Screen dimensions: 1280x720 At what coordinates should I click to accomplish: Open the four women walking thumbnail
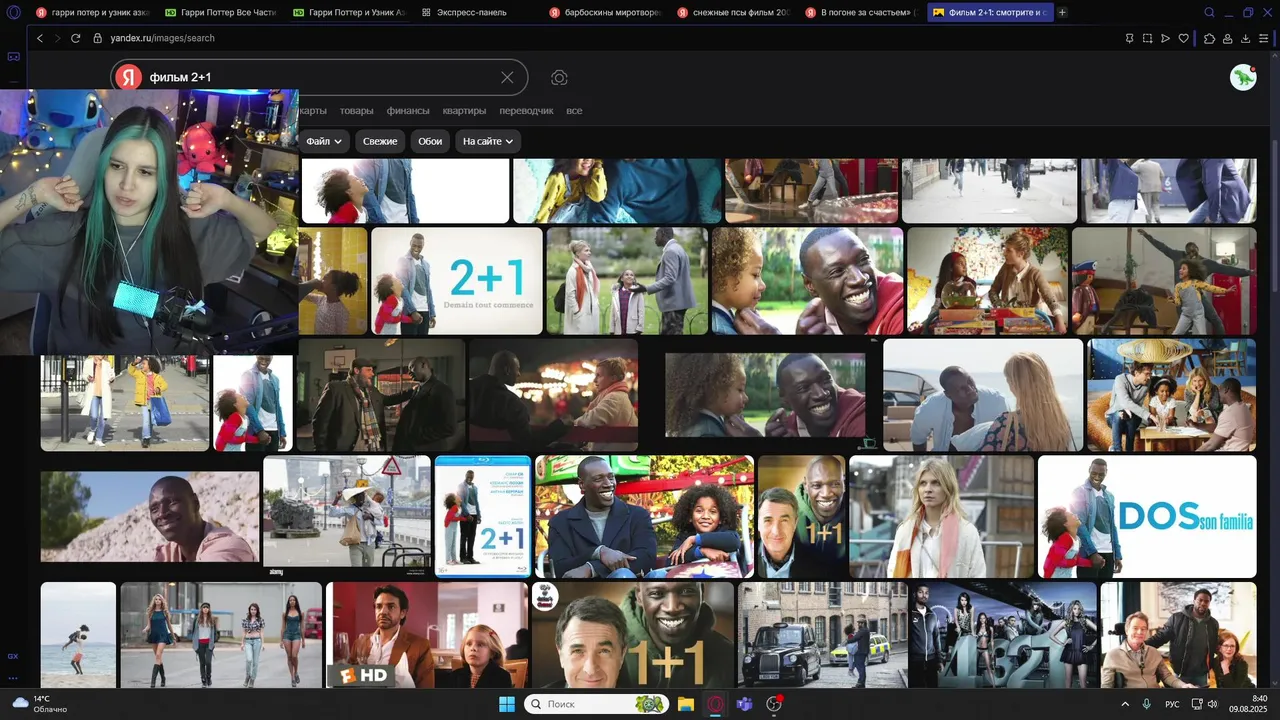tap(221, 635)
